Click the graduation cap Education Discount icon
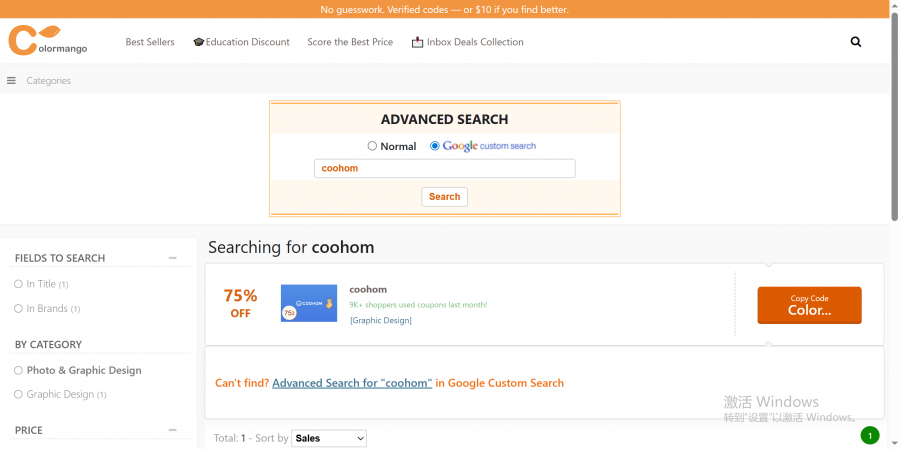 (x=199, y=42)
